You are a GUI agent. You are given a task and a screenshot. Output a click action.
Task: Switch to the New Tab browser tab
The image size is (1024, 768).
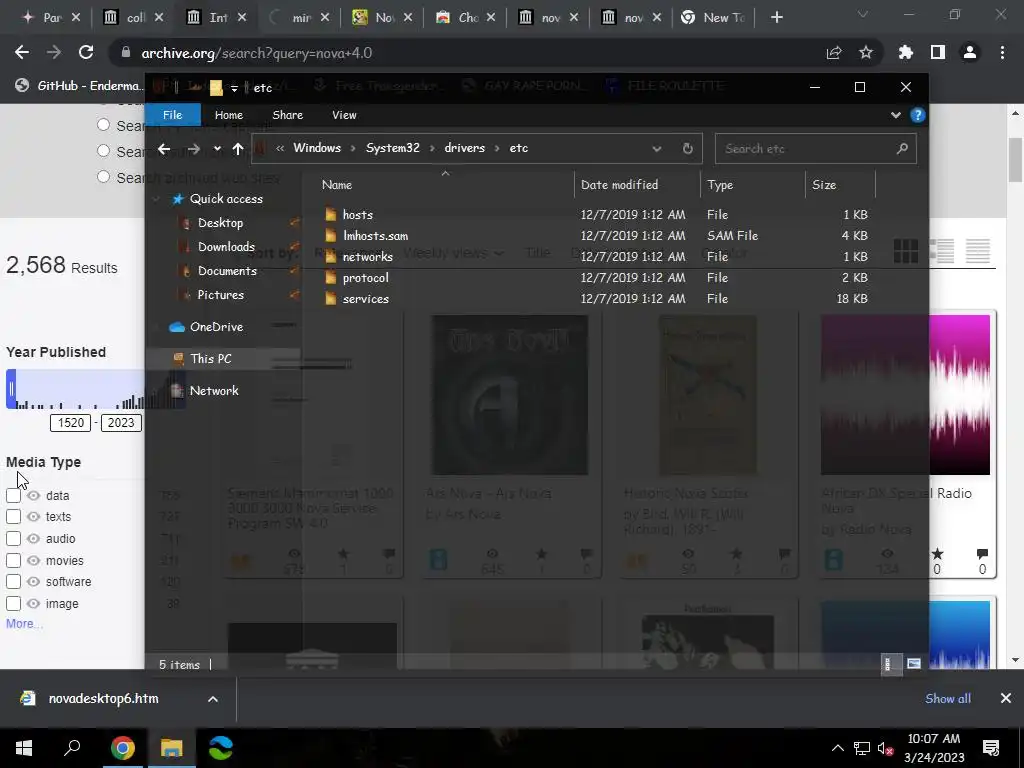click(712, 18)
